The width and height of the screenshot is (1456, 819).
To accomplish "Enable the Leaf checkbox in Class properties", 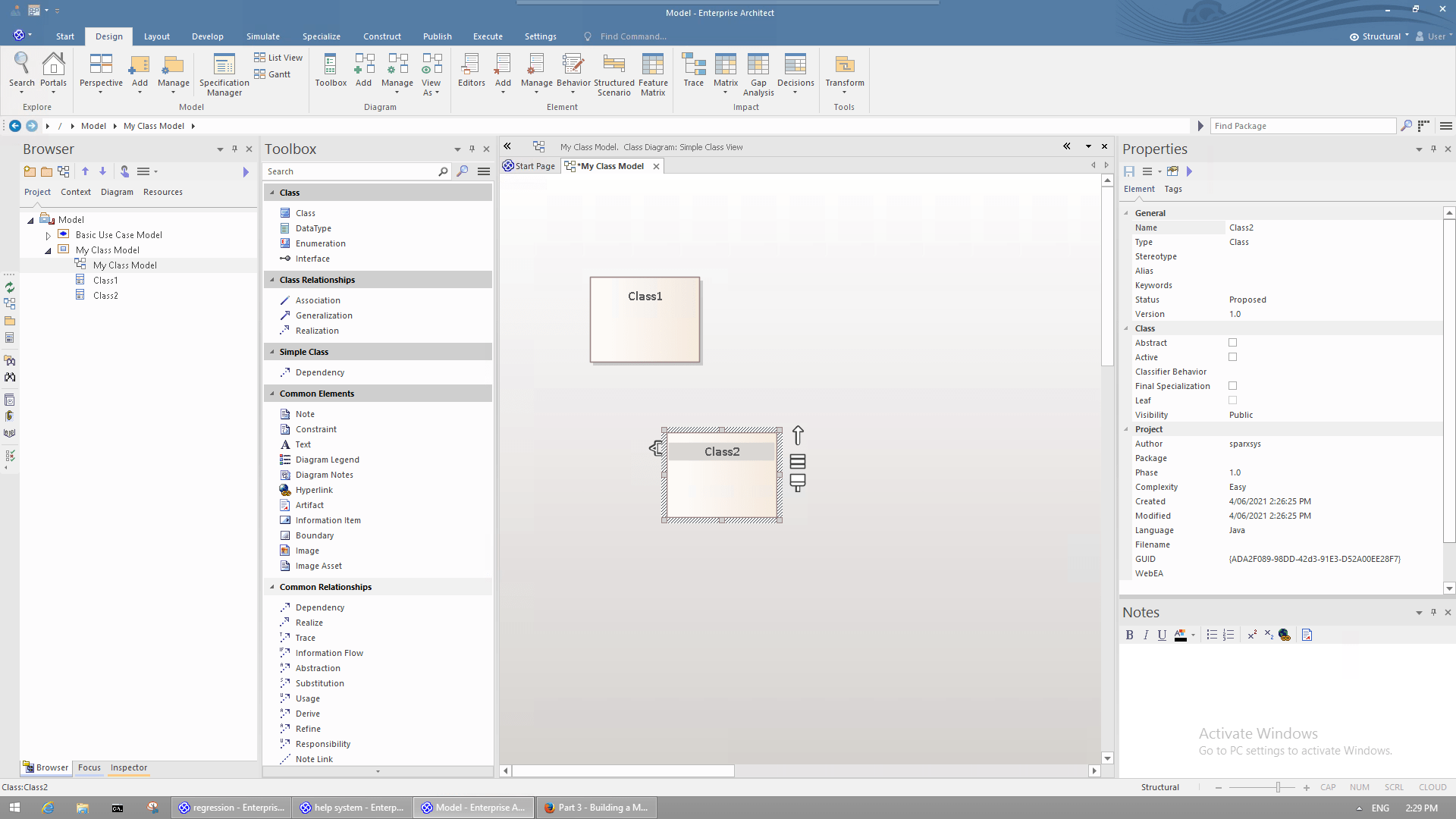I will point(1232,400).
